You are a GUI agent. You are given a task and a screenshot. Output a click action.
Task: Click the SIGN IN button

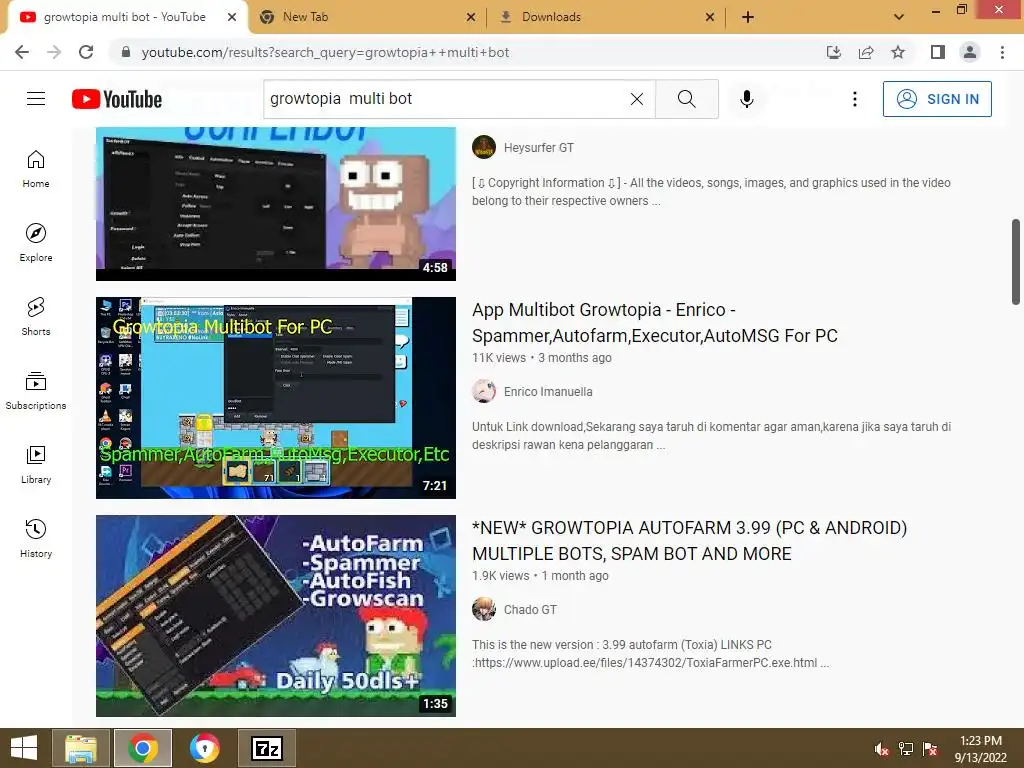937,99
